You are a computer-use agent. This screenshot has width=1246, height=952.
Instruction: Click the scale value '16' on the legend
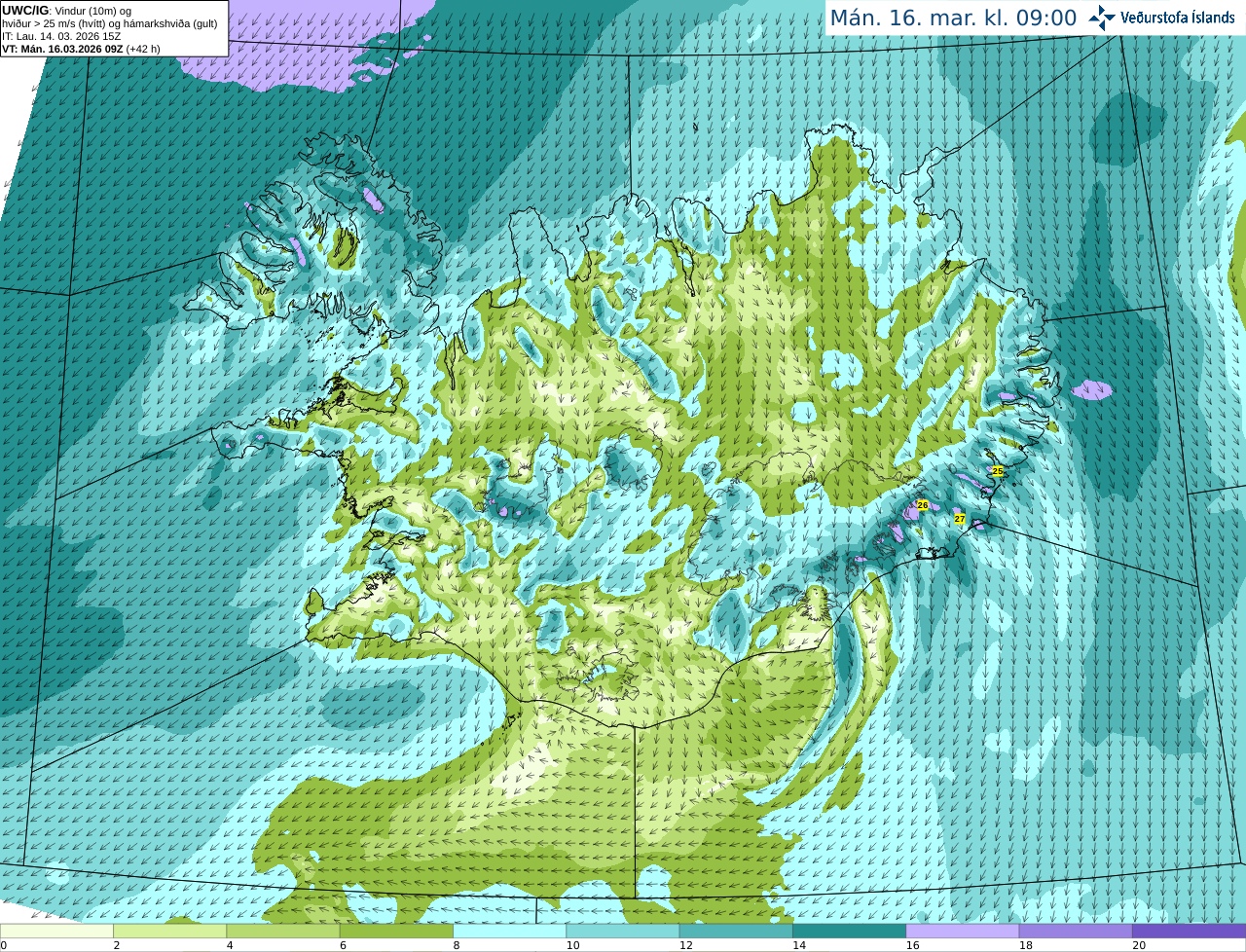point(913,945)
